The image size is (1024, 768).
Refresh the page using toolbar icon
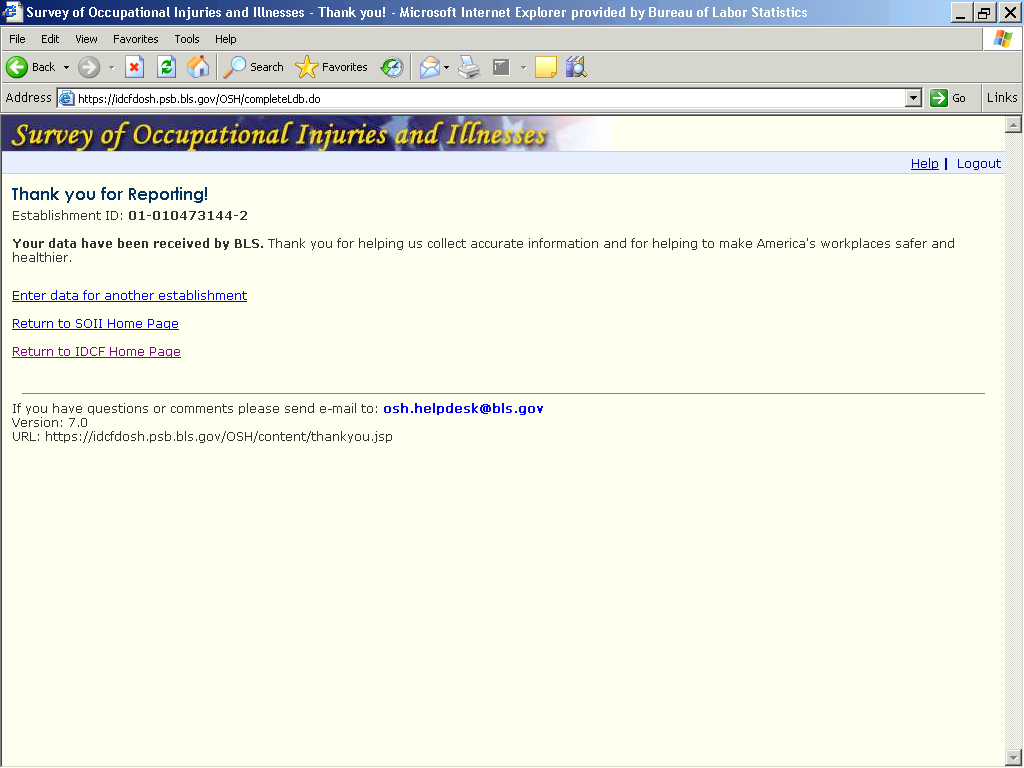[x=166, y=67]
